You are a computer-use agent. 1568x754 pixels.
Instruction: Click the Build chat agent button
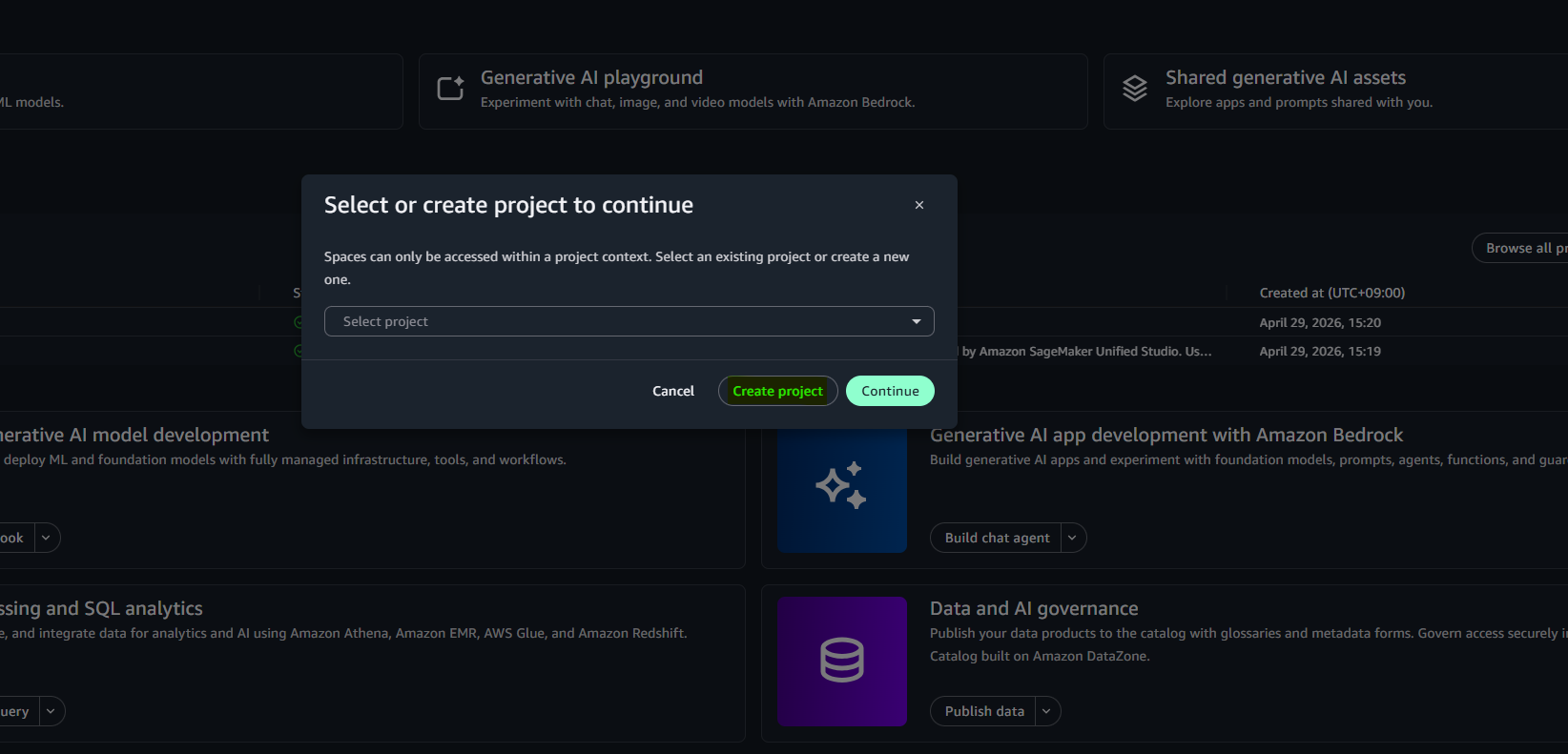tap(997, 538)
